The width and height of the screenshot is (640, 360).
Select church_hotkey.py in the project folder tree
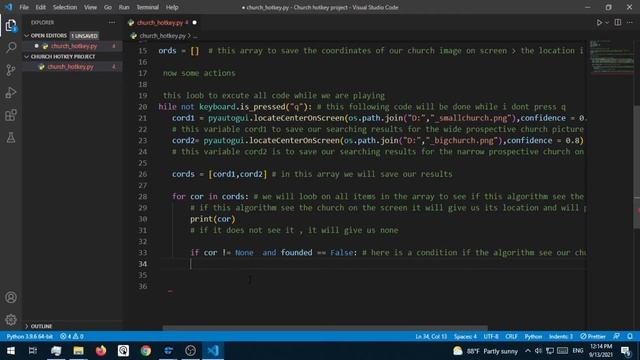point(70,67)
